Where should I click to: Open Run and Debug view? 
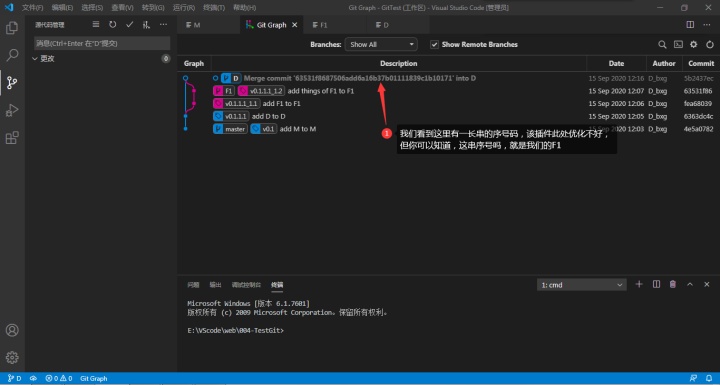click(12, 110)
